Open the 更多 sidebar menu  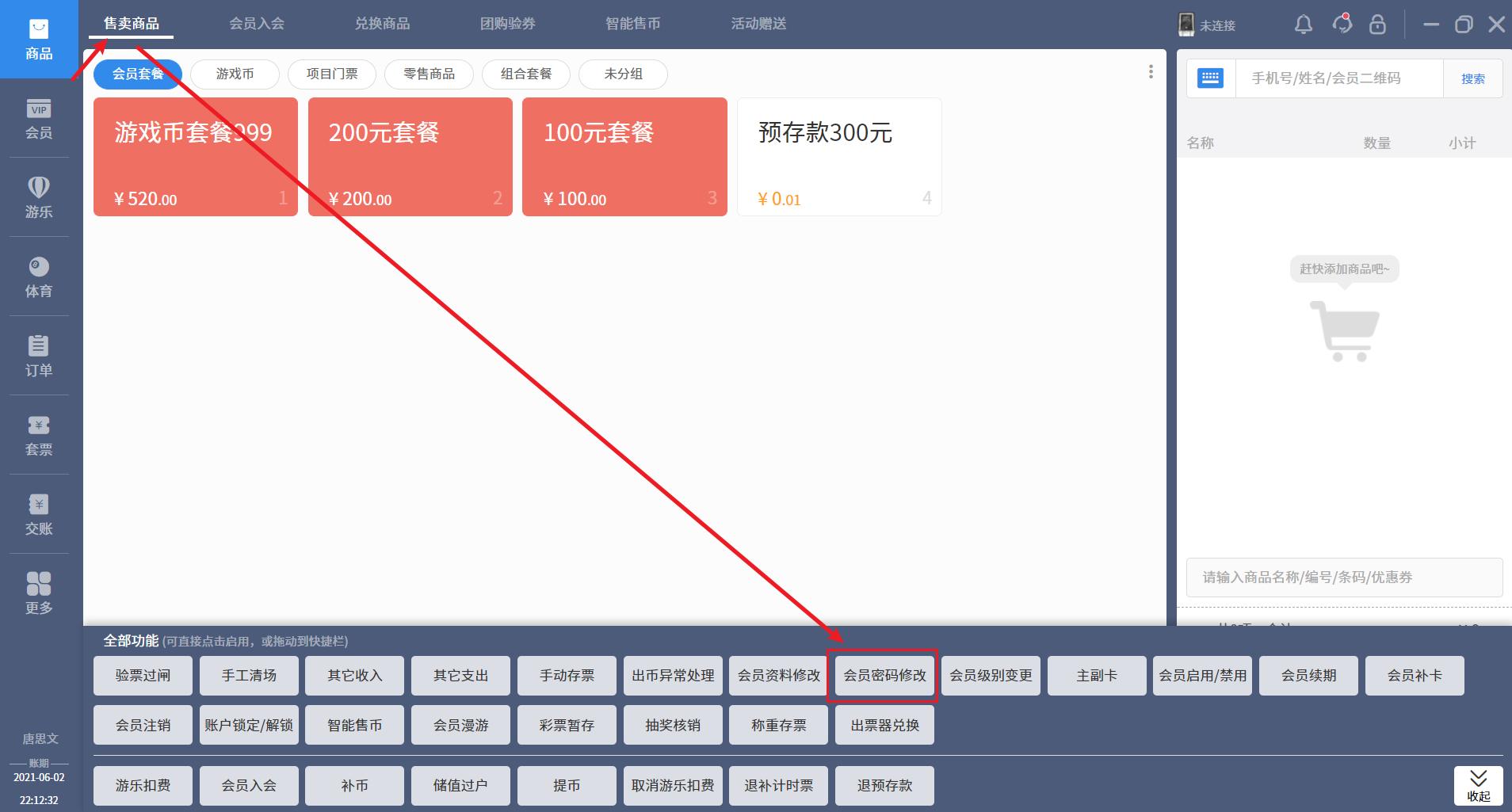[39, 594]
